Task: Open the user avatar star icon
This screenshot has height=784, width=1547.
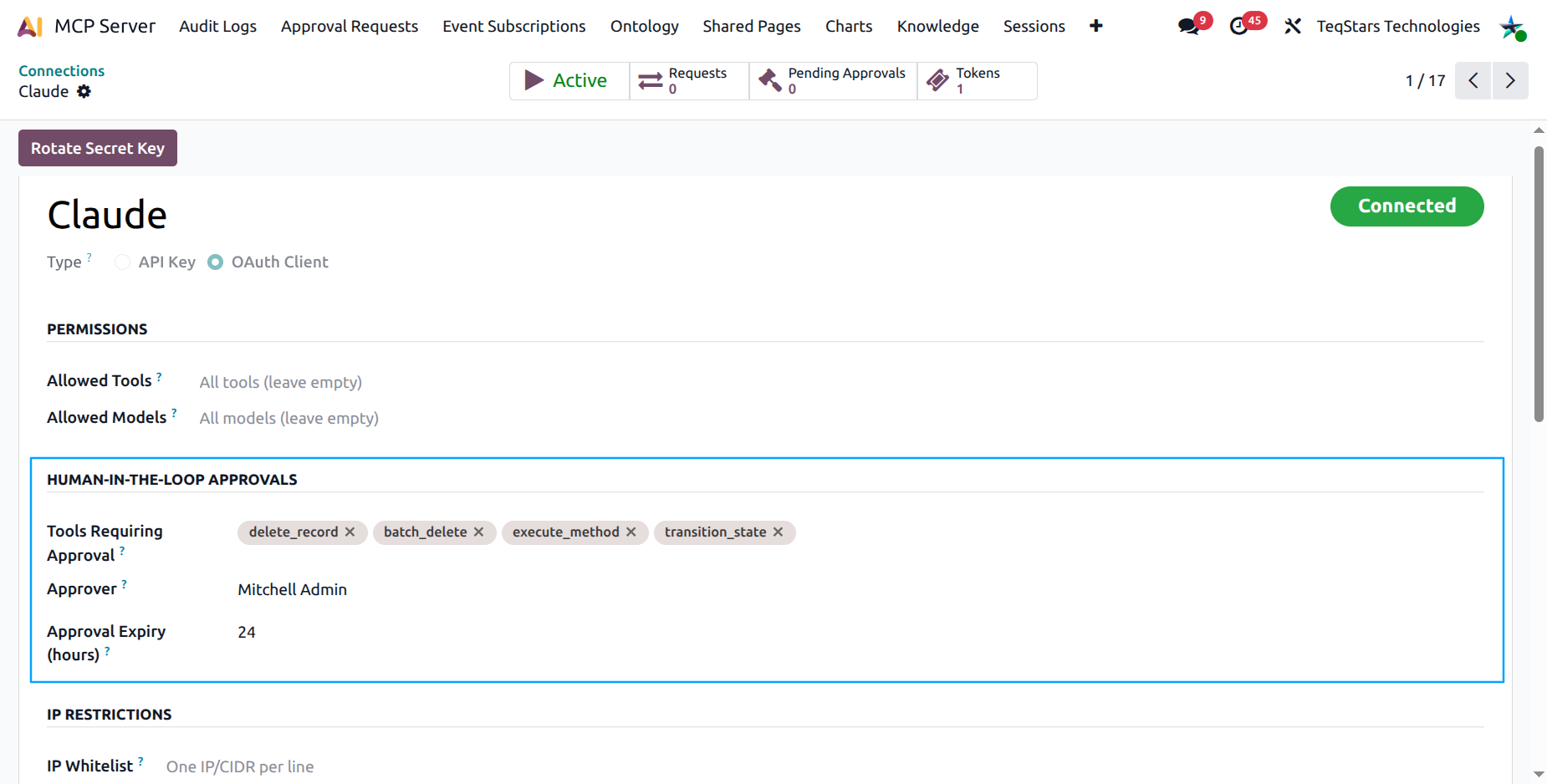Action: [1512, 27]
